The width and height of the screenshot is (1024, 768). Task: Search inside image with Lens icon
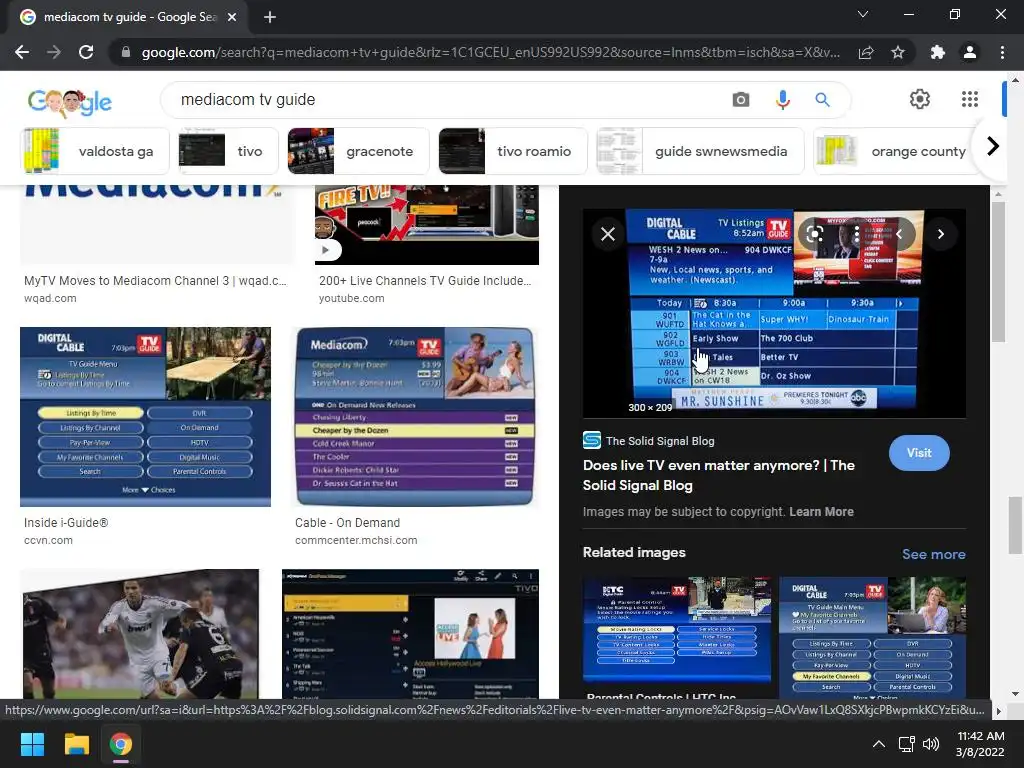click(814, 234)
